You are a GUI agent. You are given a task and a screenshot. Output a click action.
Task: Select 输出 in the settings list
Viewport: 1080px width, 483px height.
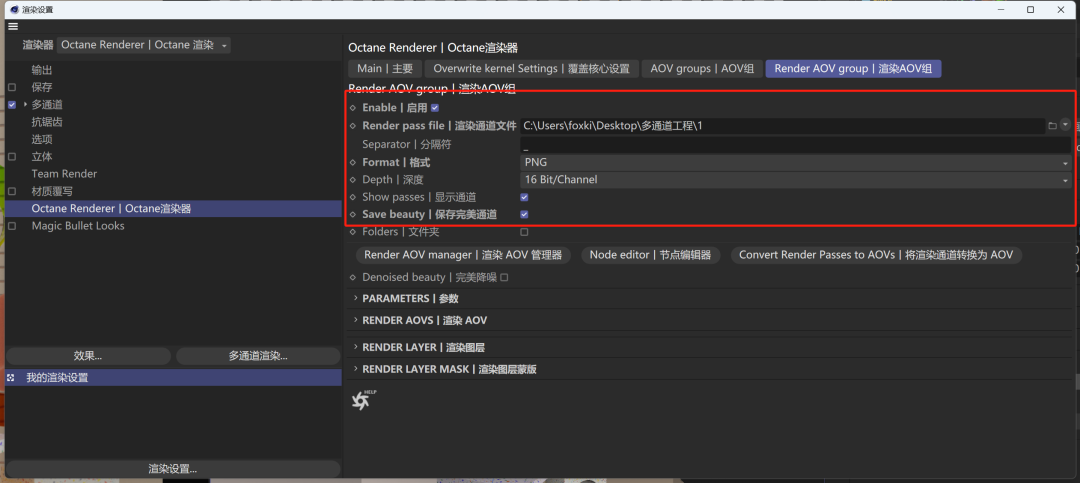coord(42,70)
